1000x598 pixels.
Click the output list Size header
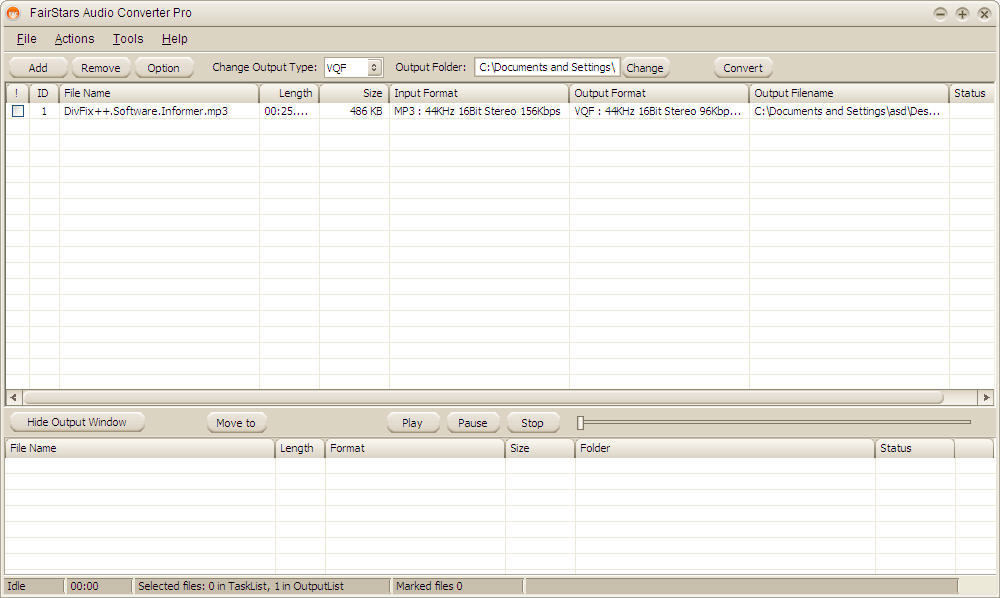click(540, 448)
